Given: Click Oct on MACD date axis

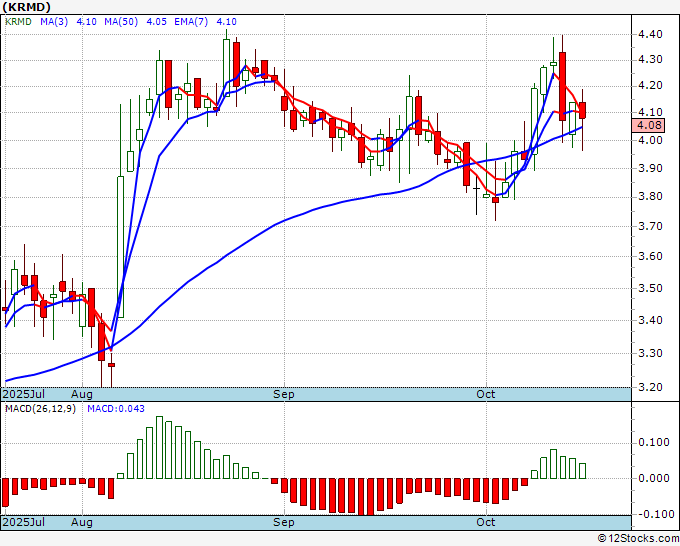Looking at the screenshot, I should [485, 522].
